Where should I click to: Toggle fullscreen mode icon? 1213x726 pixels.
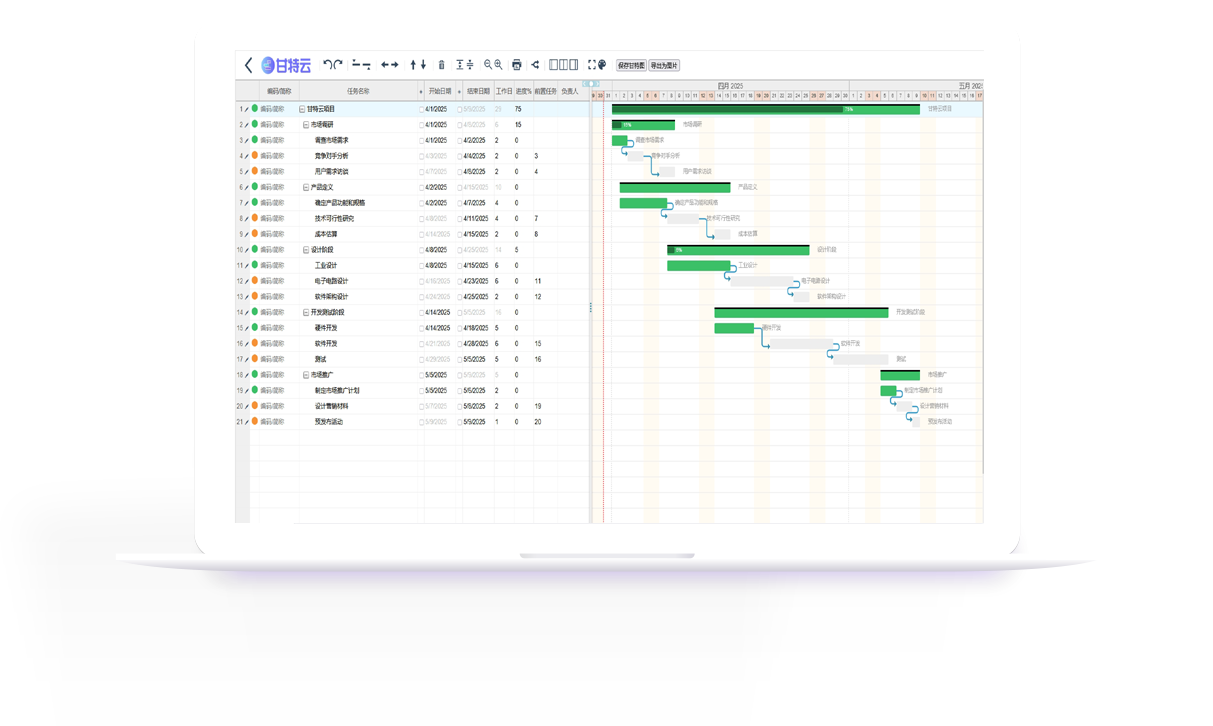pyautogui.click(x=591, y=65)
